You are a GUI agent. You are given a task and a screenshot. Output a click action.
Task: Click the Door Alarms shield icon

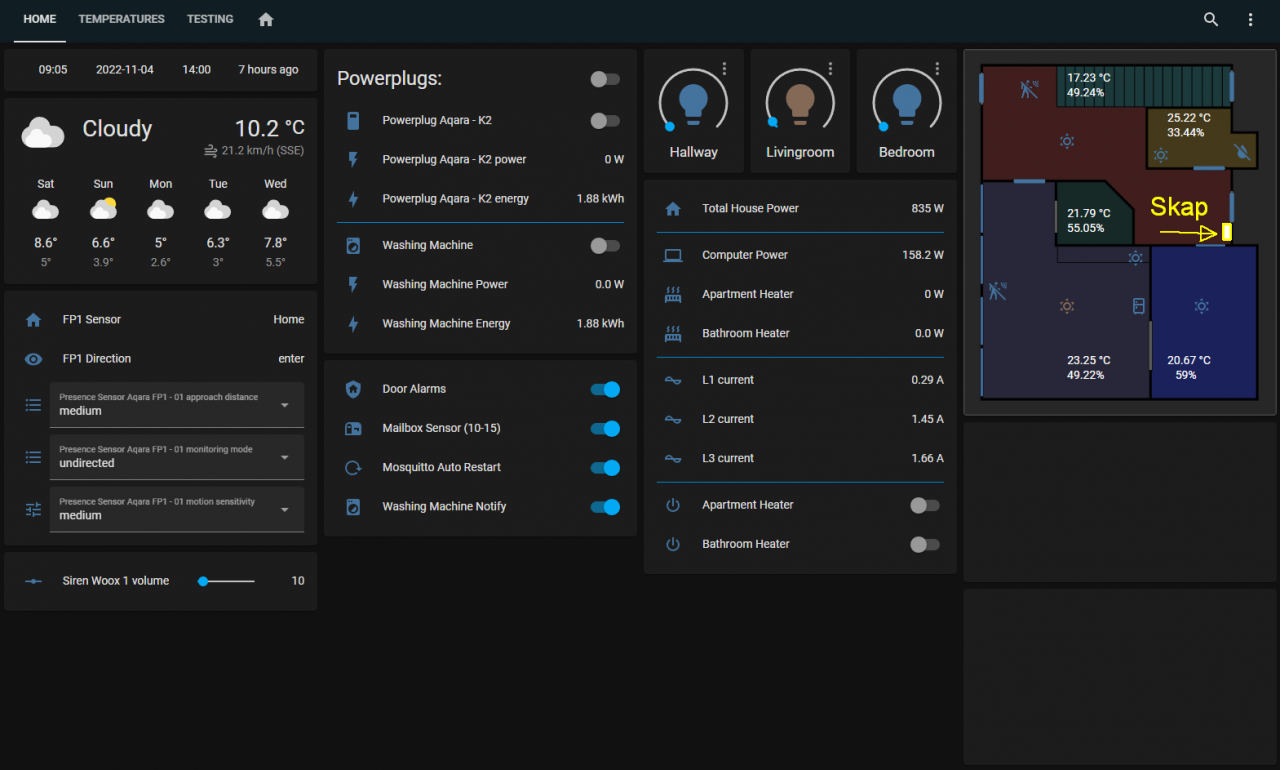[352, 389]
